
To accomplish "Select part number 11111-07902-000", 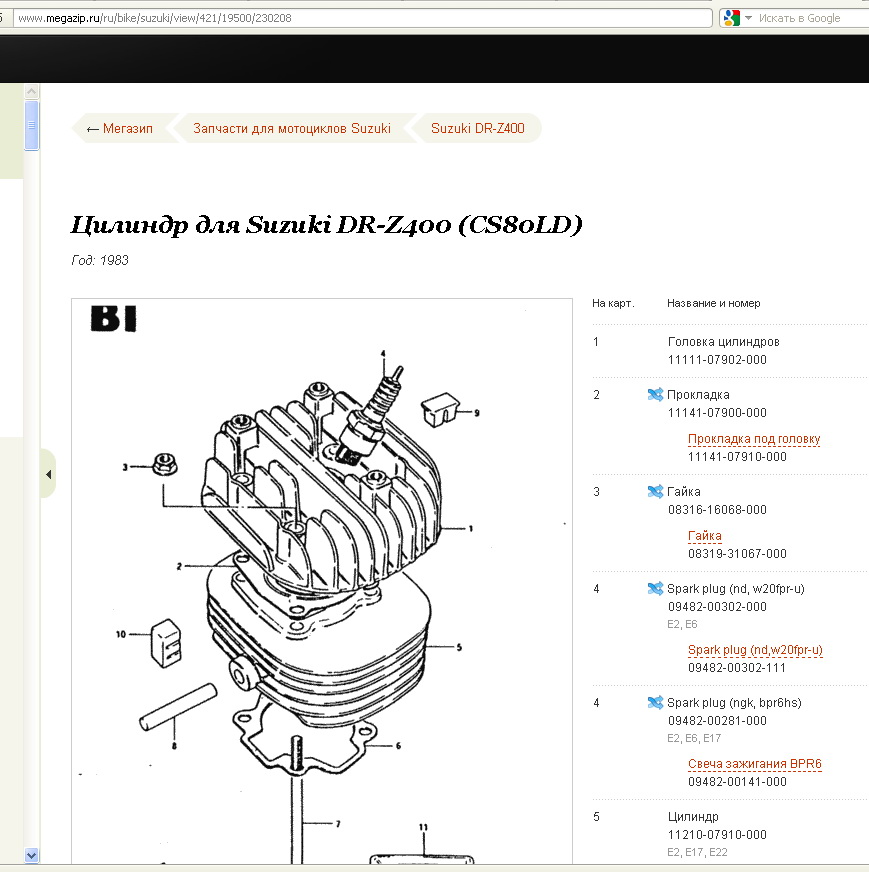I will 717,360.
